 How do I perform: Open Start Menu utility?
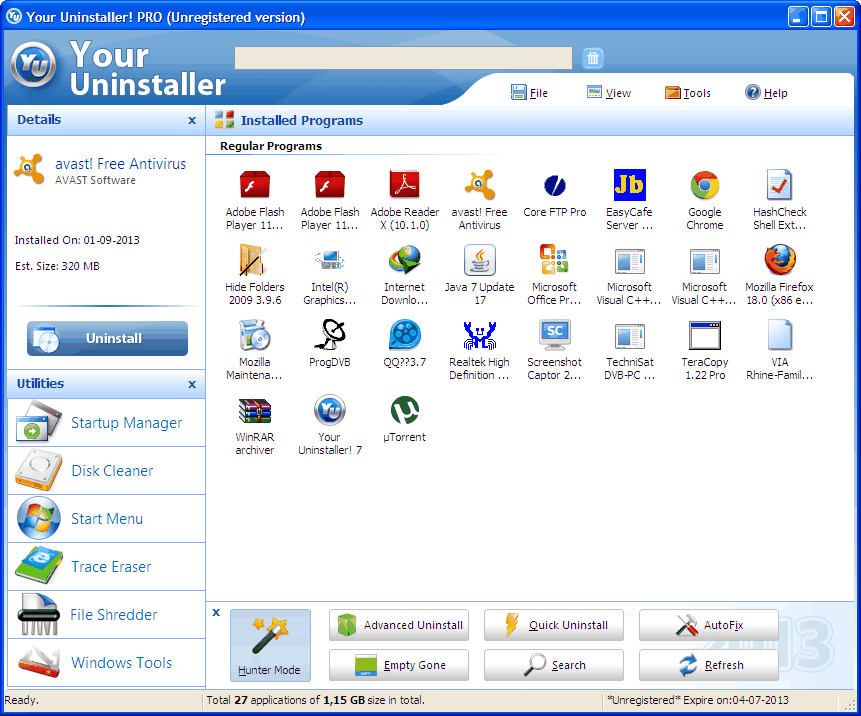coord(107,519)
